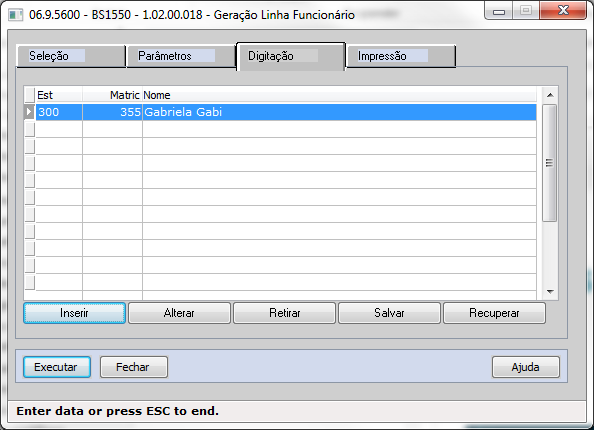Viewport: 594px width, 430px height.
Task: Click the Fechar button
Action: click(134, 367)
